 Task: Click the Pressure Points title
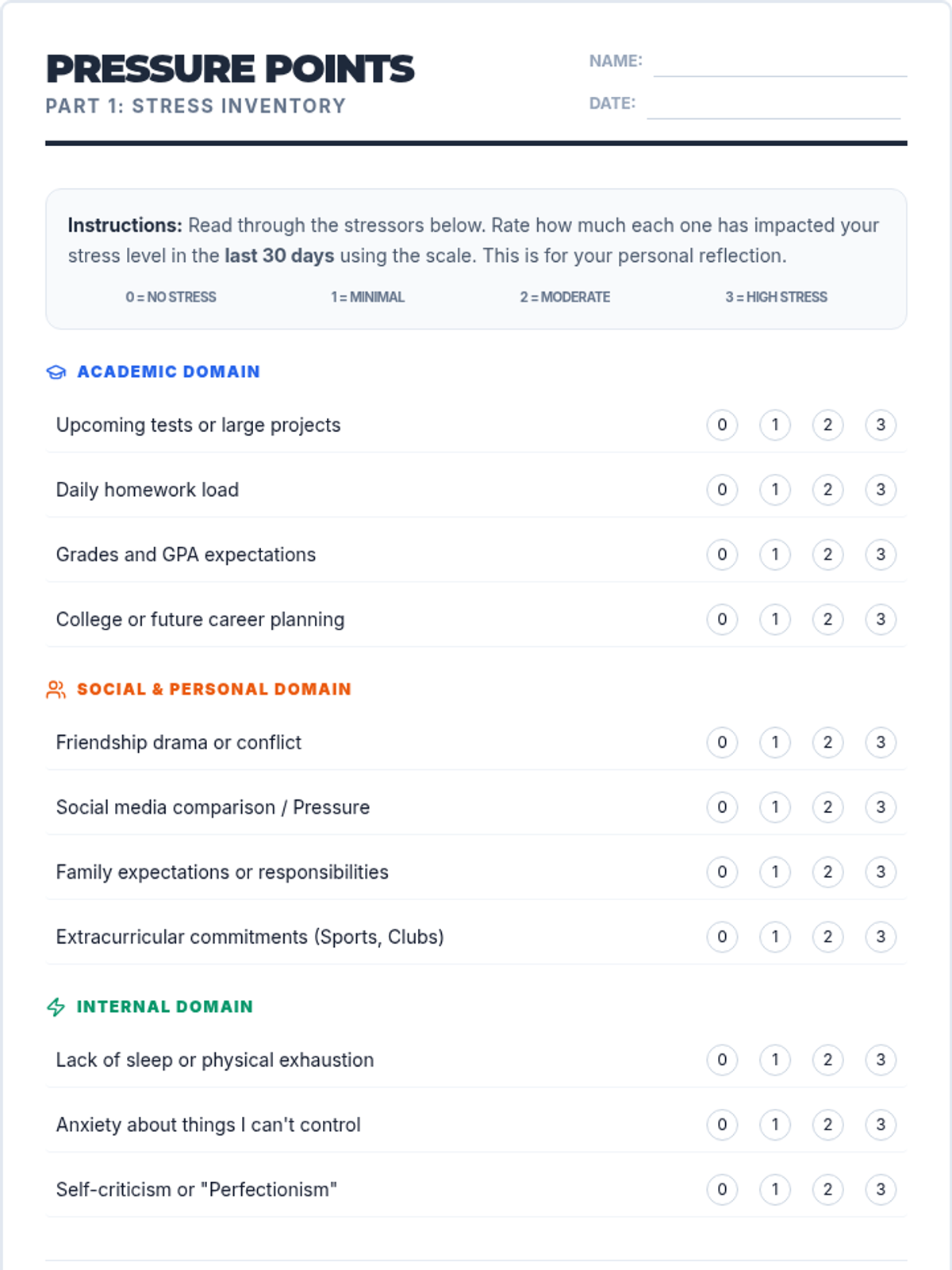230,69
